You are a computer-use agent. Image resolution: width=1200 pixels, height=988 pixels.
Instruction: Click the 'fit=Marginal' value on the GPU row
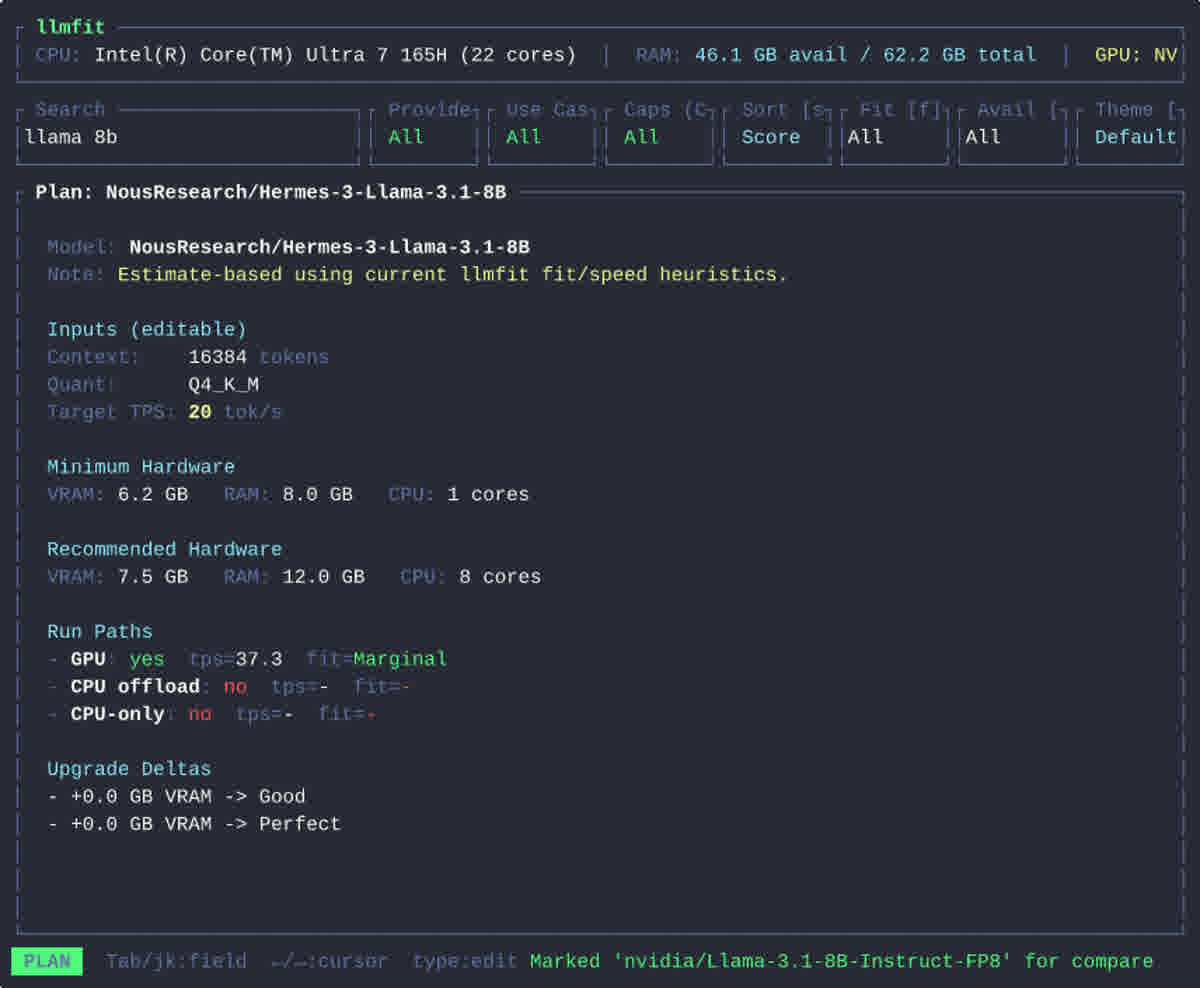pyautogui.click(x=377, y=659)
